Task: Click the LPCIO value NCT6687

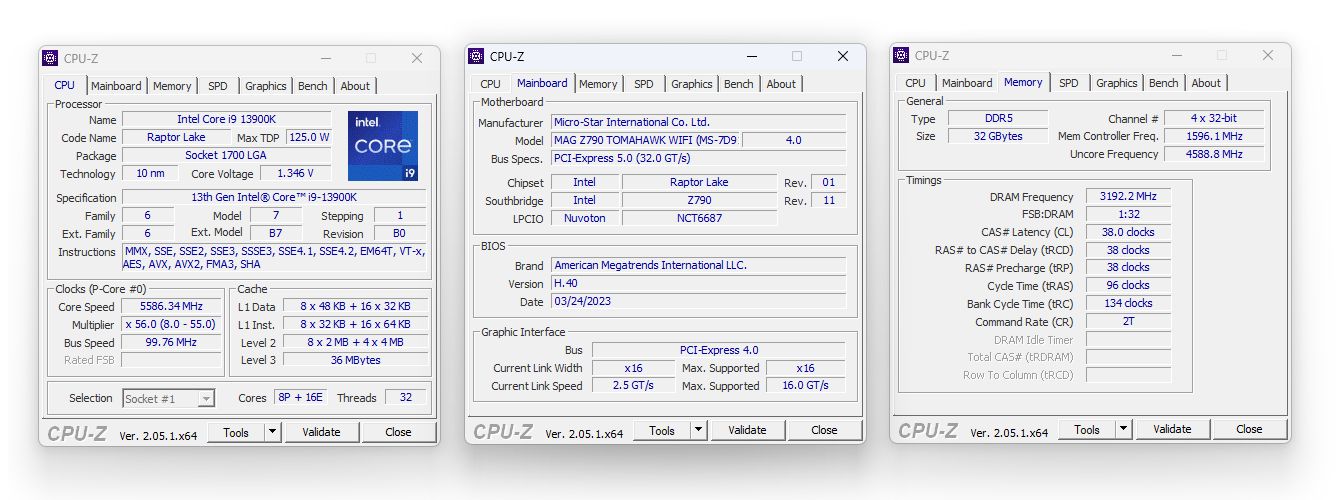Action: click(x=699, y=218)
